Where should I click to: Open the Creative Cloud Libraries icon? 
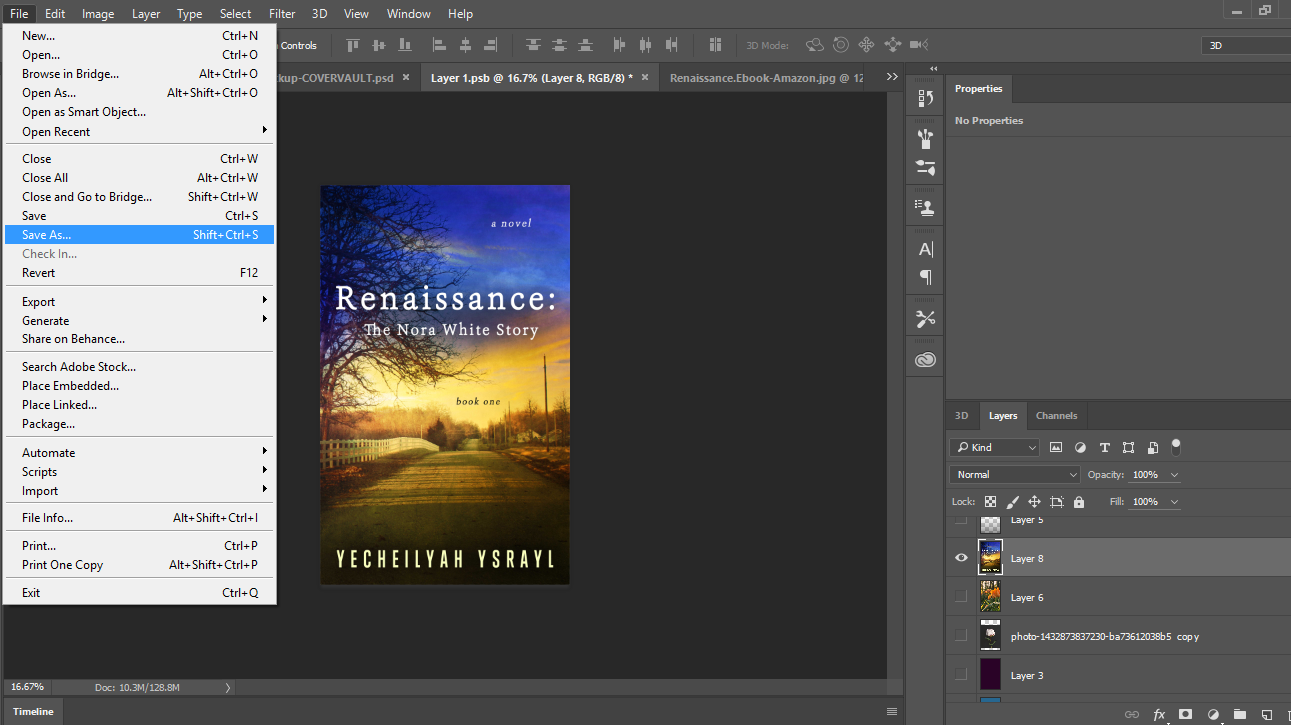click(925, 360)
